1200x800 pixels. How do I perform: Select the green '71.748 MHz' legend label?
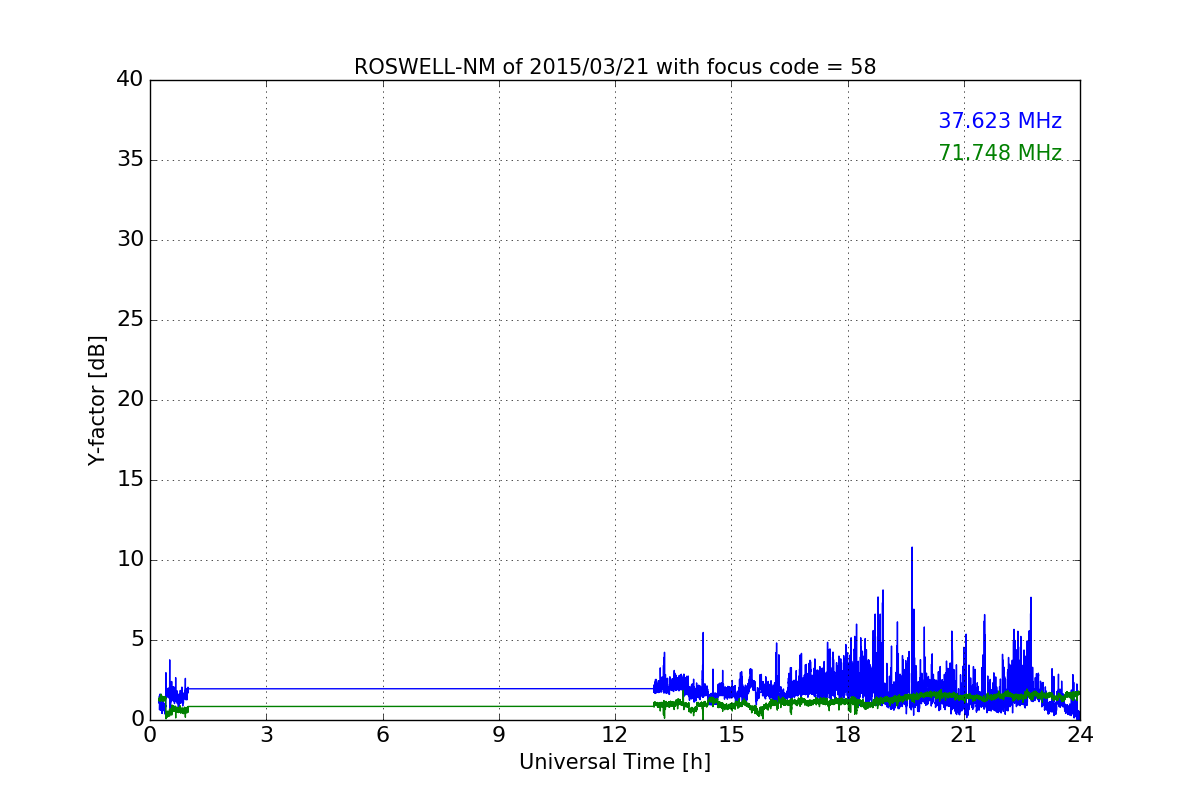click(1000, 153)
